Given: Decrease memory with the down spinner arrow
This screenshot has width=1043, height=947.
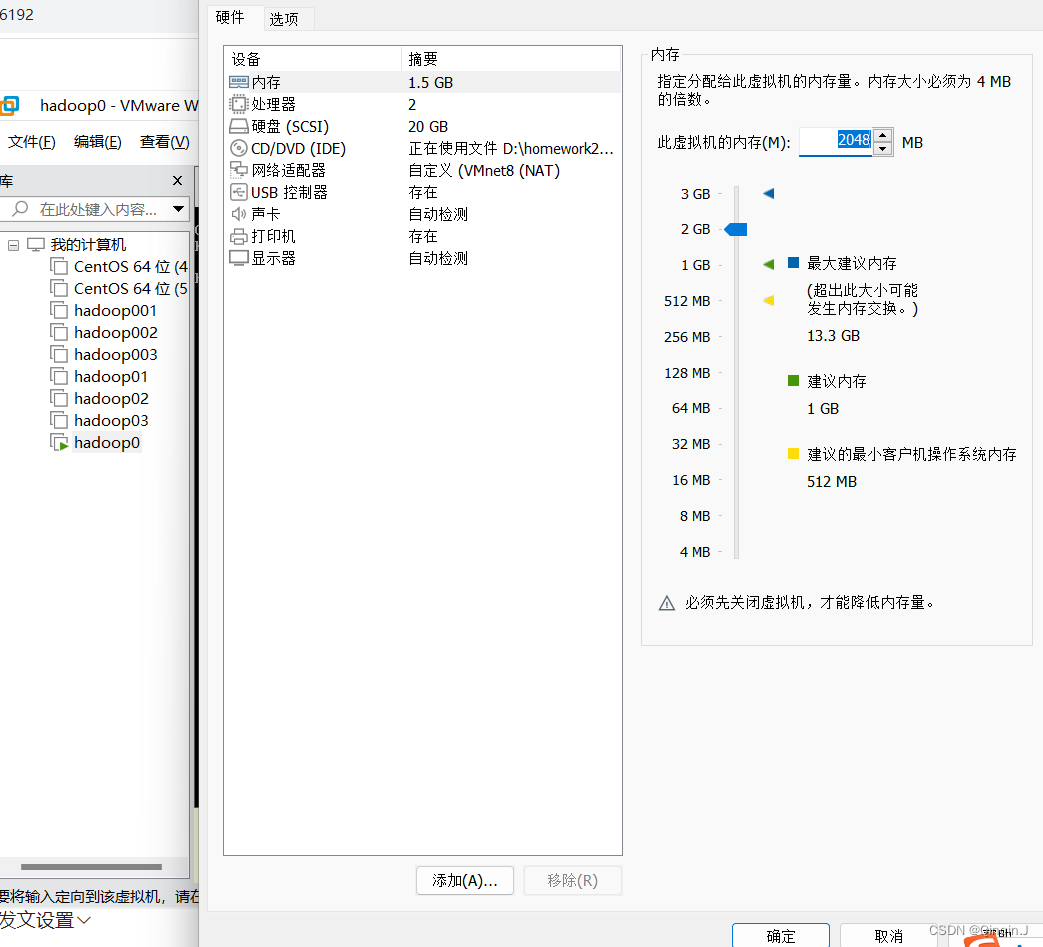Looking at the screenshot, I should (x=883, y=149).
